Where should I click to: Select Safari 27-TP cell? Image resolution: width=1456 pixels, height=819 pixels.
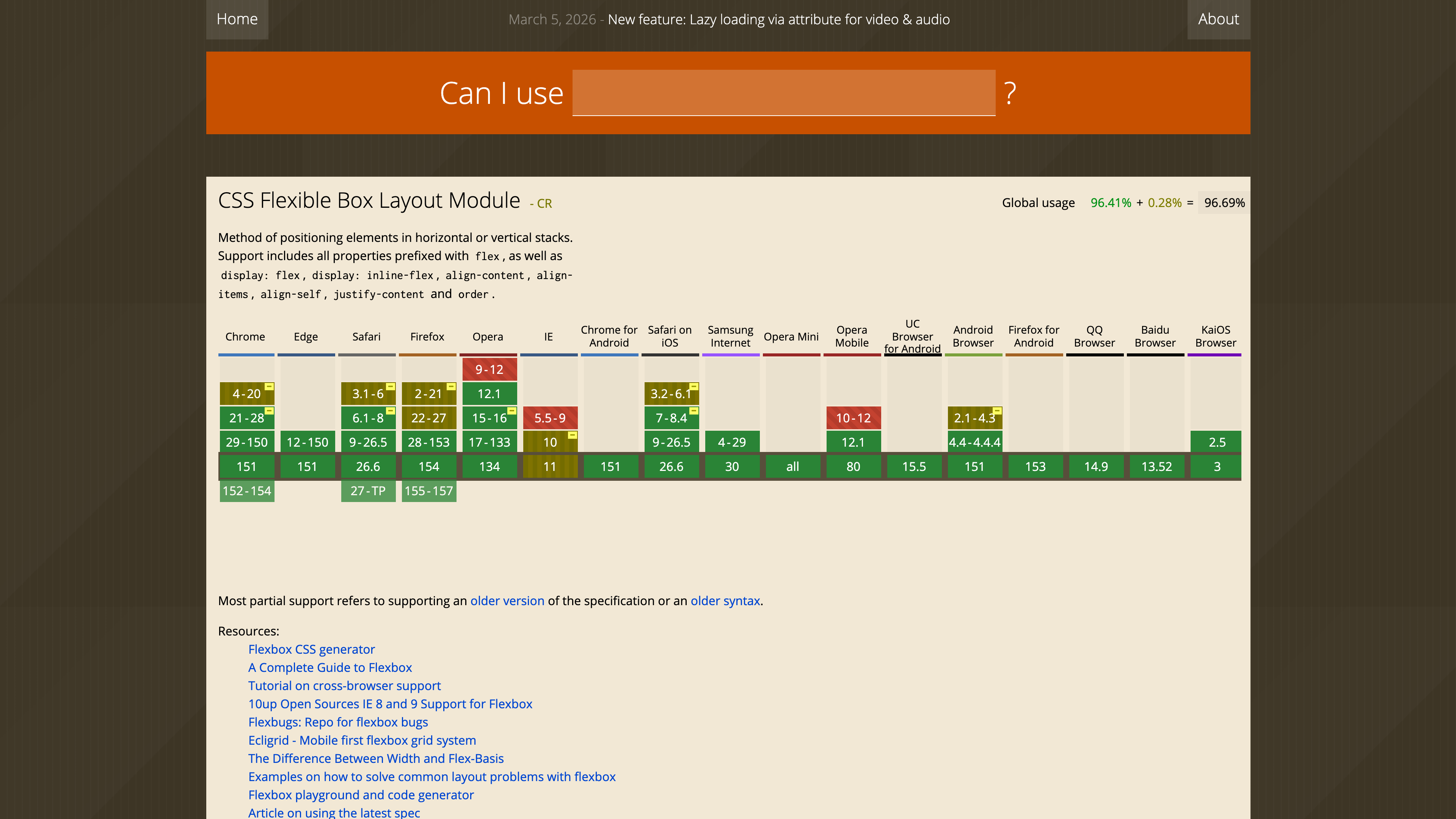pyautogui.click(x=368, y=491)
